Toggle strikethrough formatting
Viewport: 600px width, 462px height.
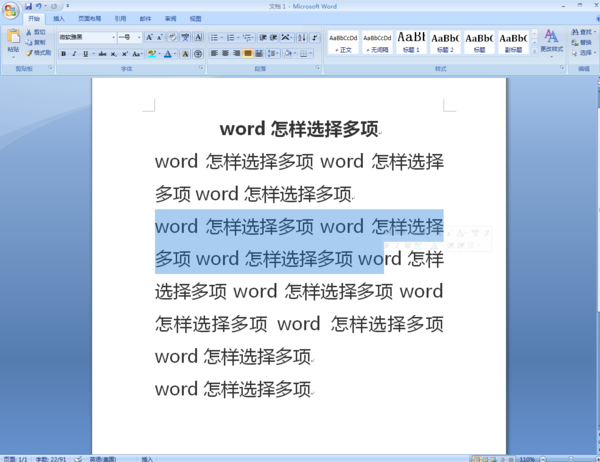[102, 54]
